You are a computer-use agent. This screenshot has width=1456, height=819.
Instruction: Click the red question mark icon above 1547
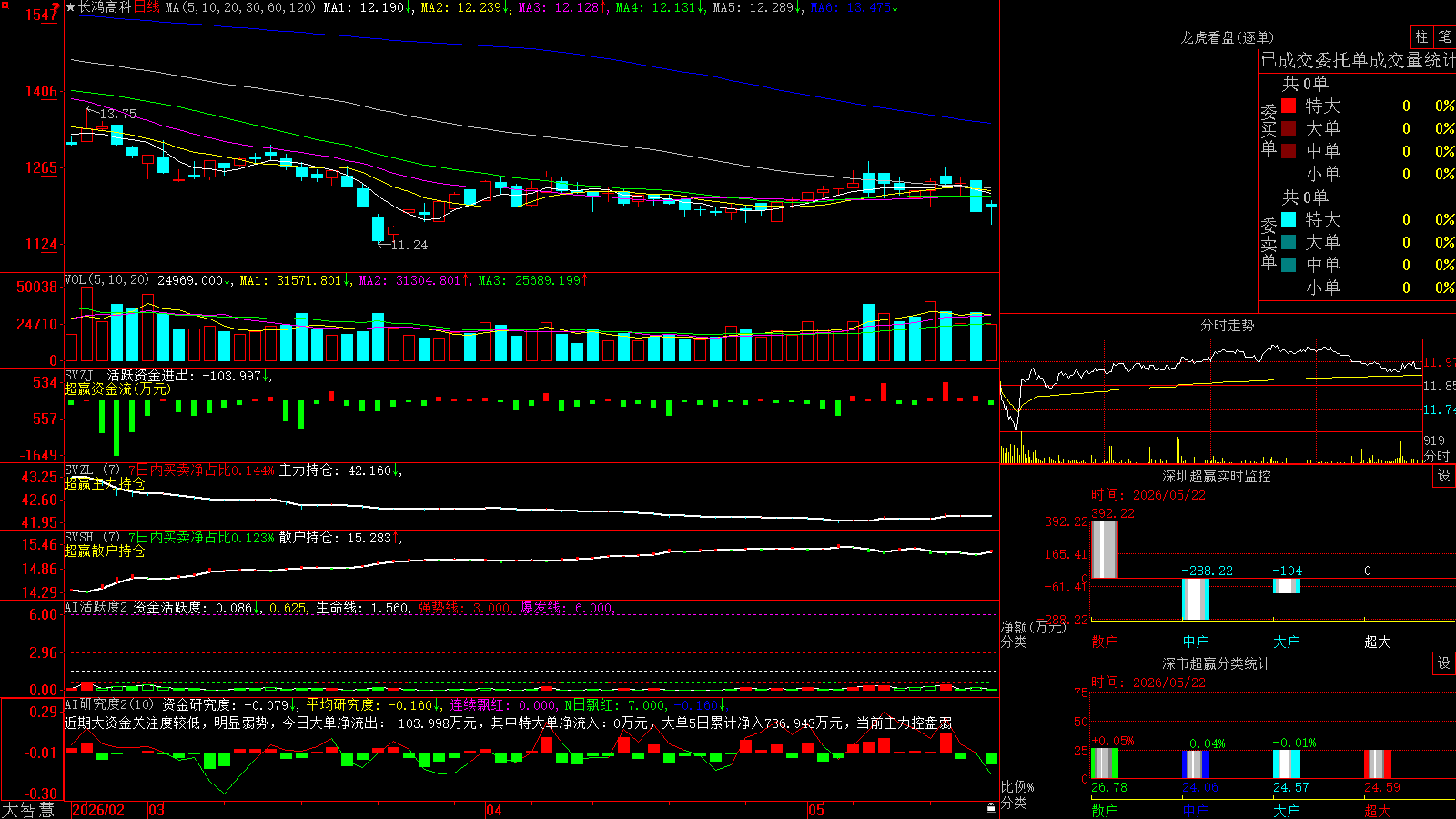(56, 8)
